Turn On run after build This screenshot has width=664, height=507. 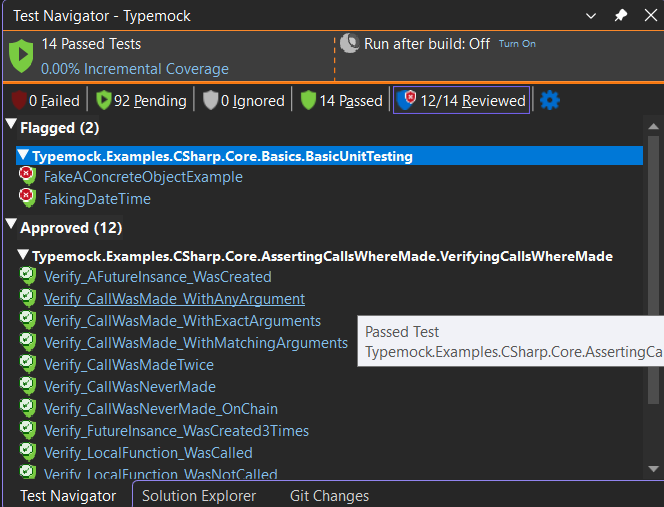pyautogui.click(x=517, y=44)
